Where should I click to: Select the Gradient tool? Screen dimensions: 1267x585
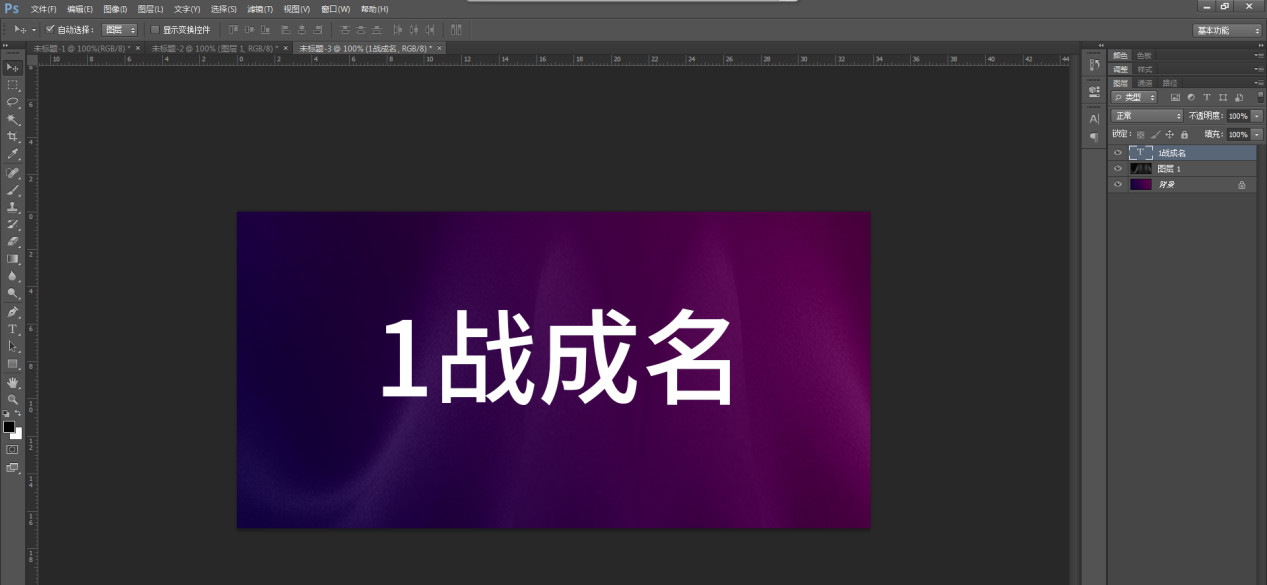click(x=13, y=258)
